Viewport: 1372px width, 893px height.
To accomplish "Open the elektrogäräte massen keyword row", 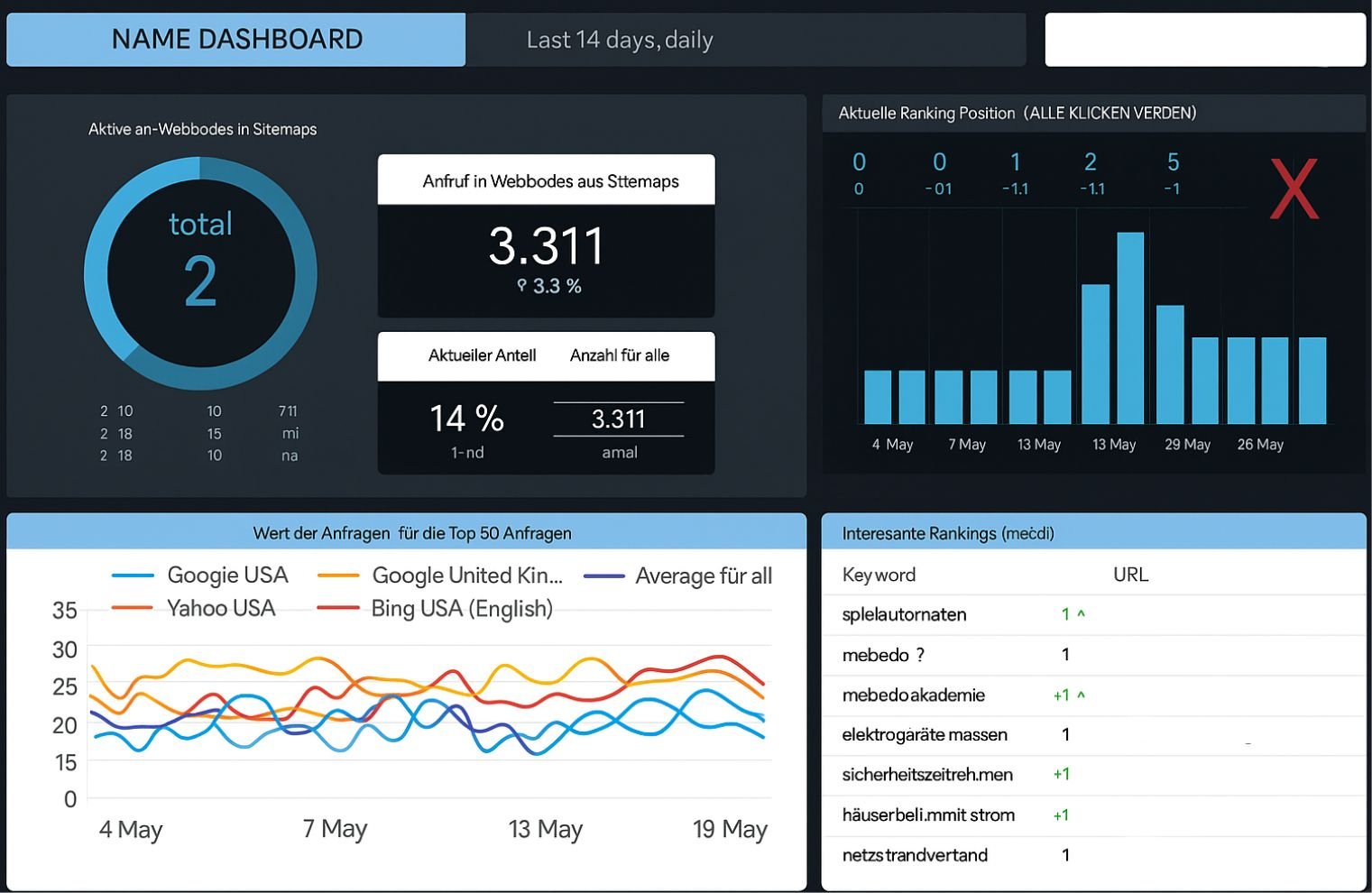I will pos(924,734).
